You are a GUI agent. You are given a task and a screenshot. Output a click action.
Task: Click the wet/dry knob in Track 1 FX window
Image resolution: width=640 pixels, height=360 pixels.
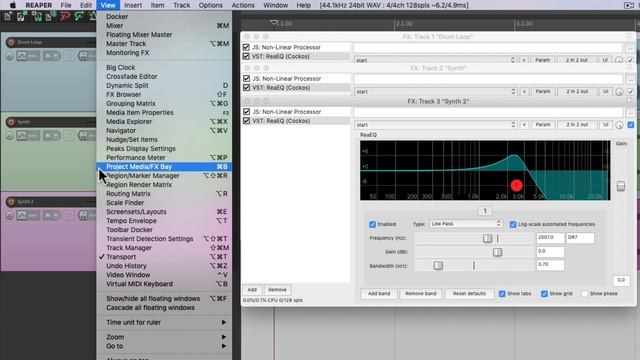click(x=619, y=60)
